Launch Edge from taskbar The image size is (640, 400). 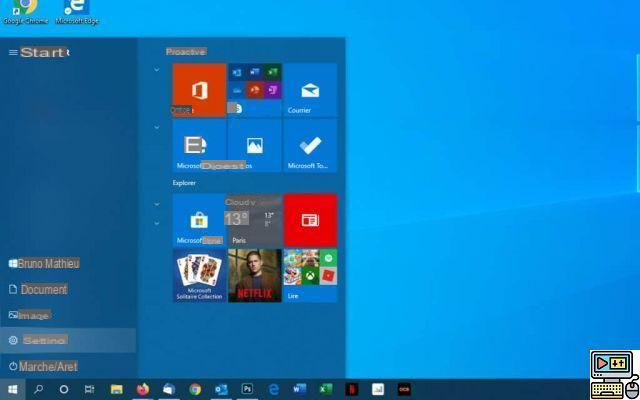pos(273,389)
